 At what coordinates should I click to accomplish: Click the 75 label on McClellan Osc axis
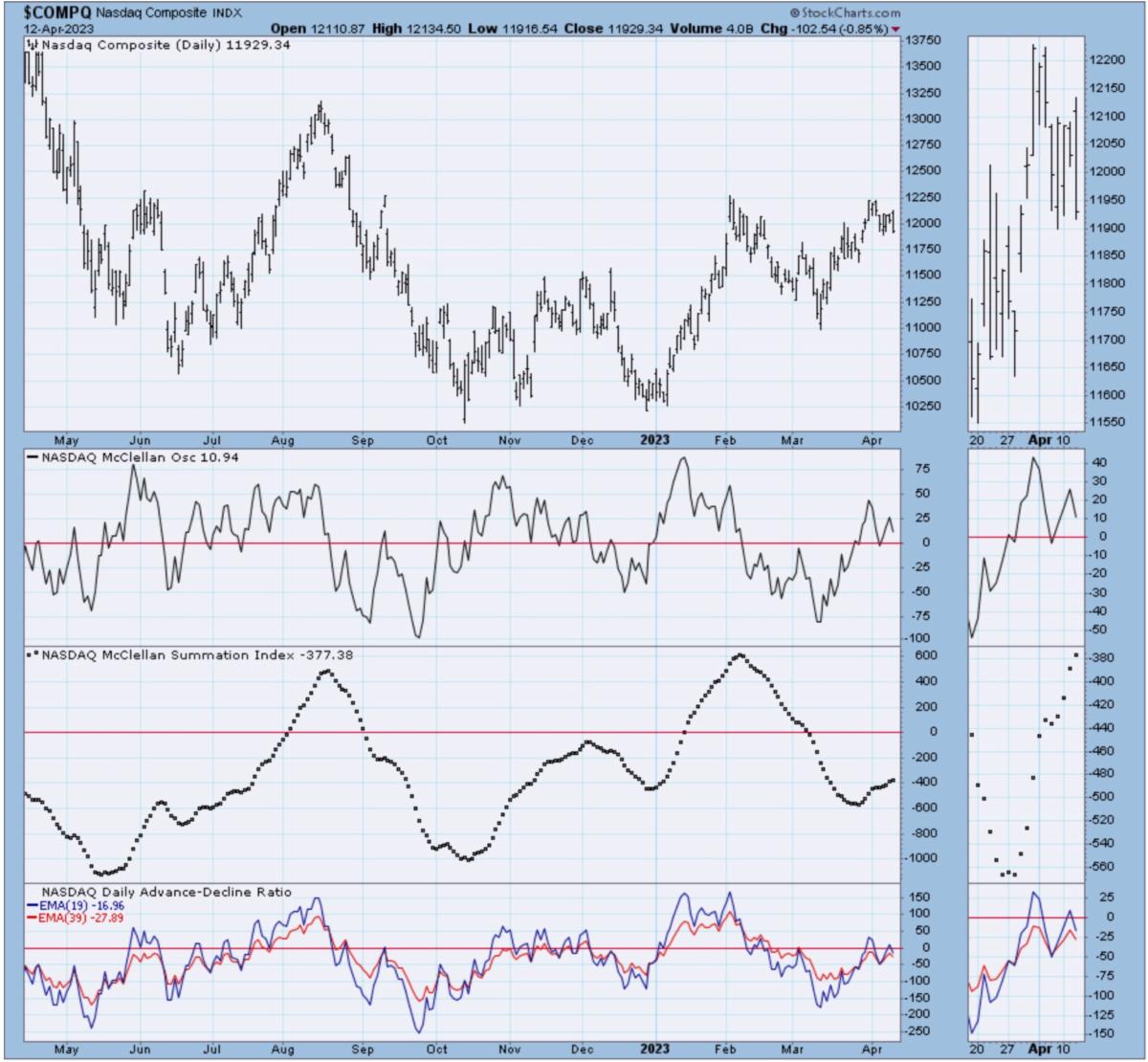922,470
